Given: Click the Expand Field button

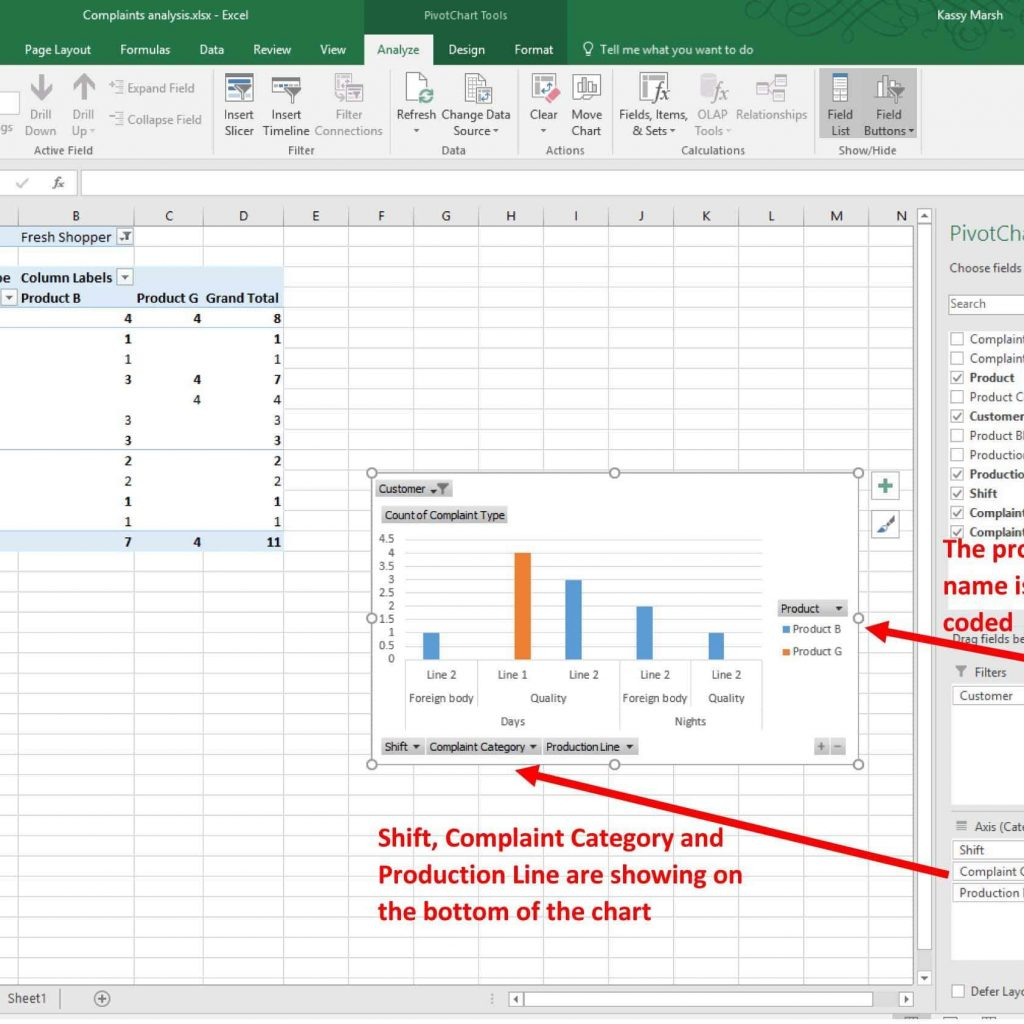Looking at the screenshot, I should coord(152,88).
